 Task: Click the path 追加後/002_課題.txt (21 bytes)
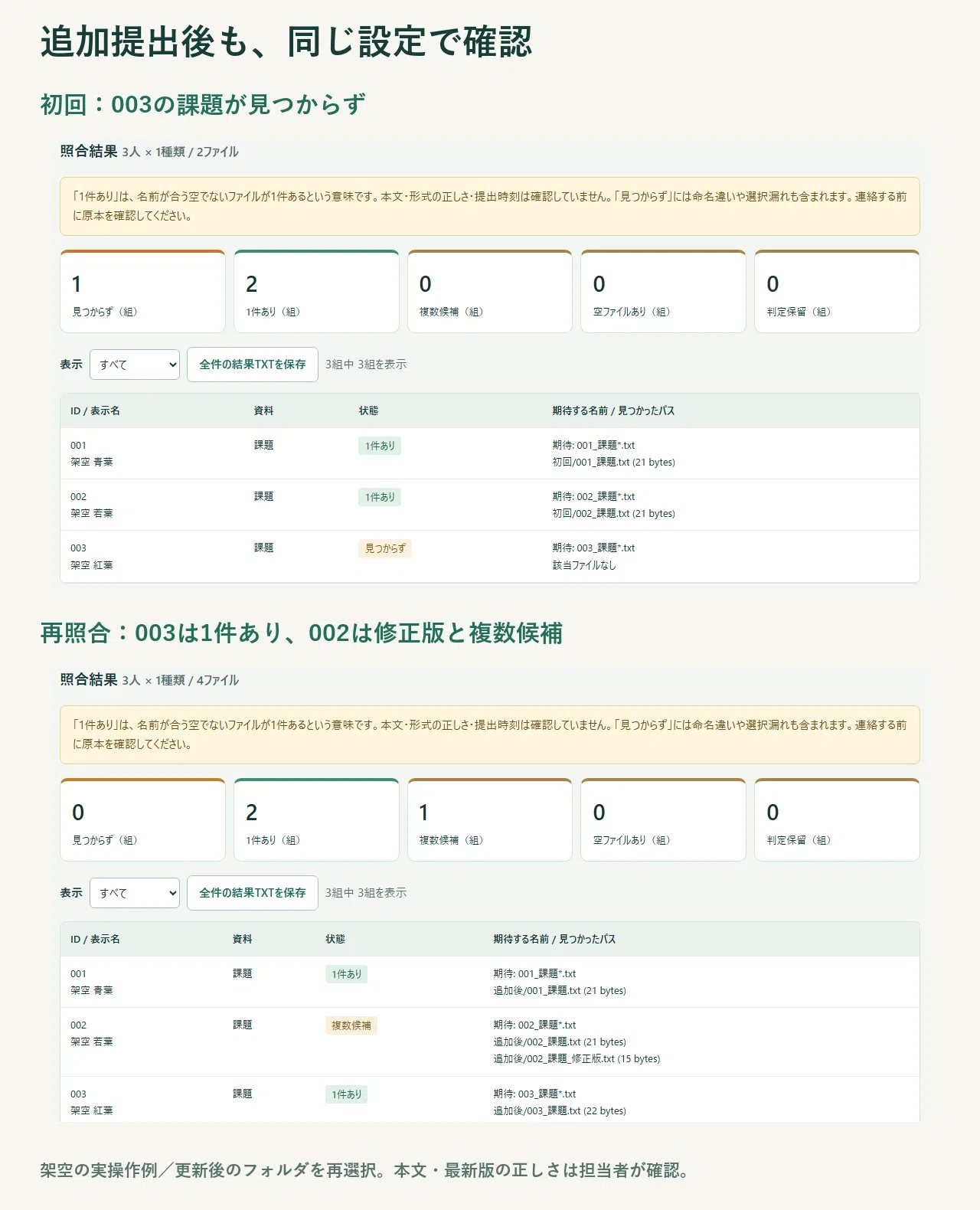click(560, 1042)
